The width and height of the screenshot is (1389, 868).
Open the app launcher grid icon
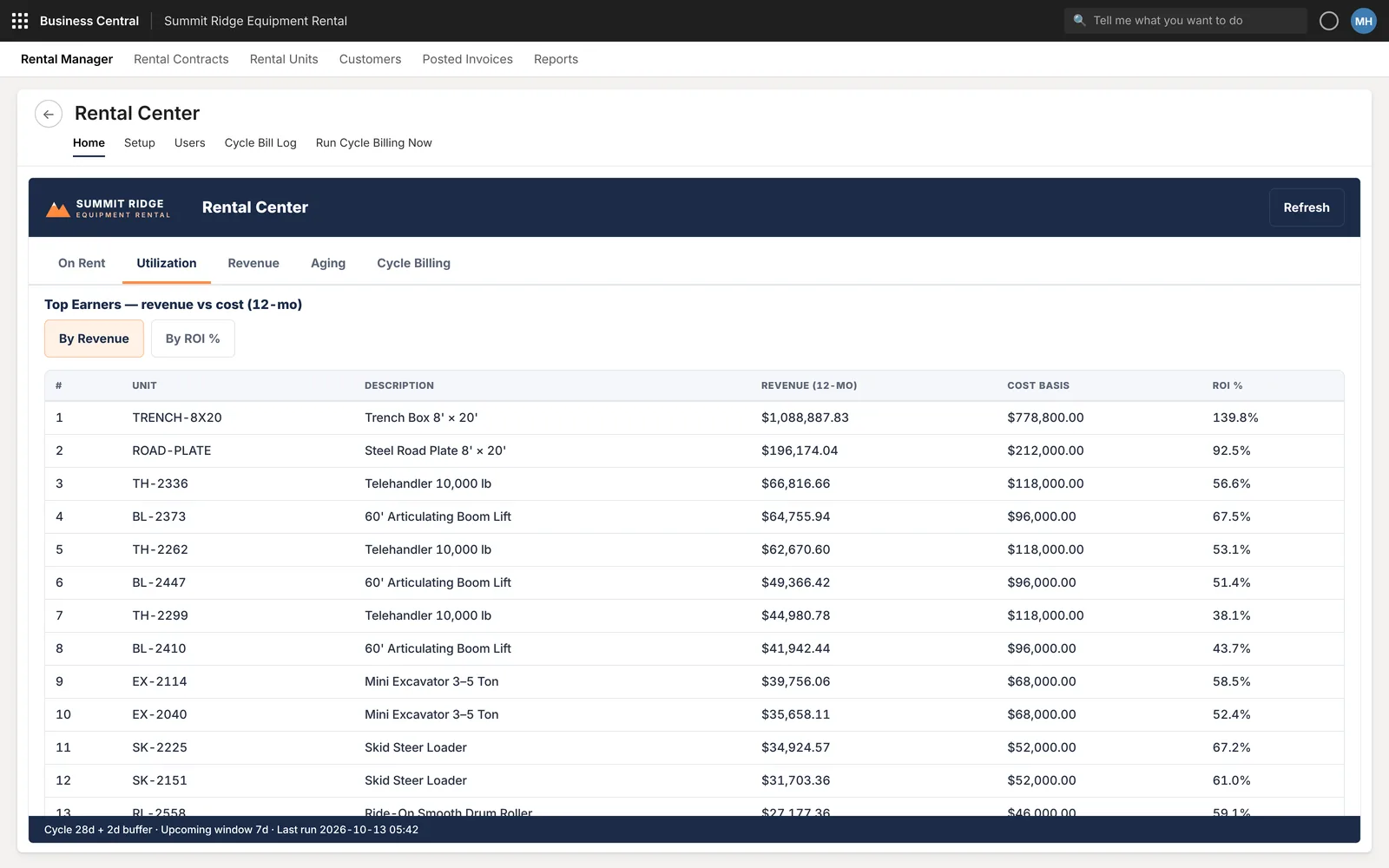coord(20,21)
